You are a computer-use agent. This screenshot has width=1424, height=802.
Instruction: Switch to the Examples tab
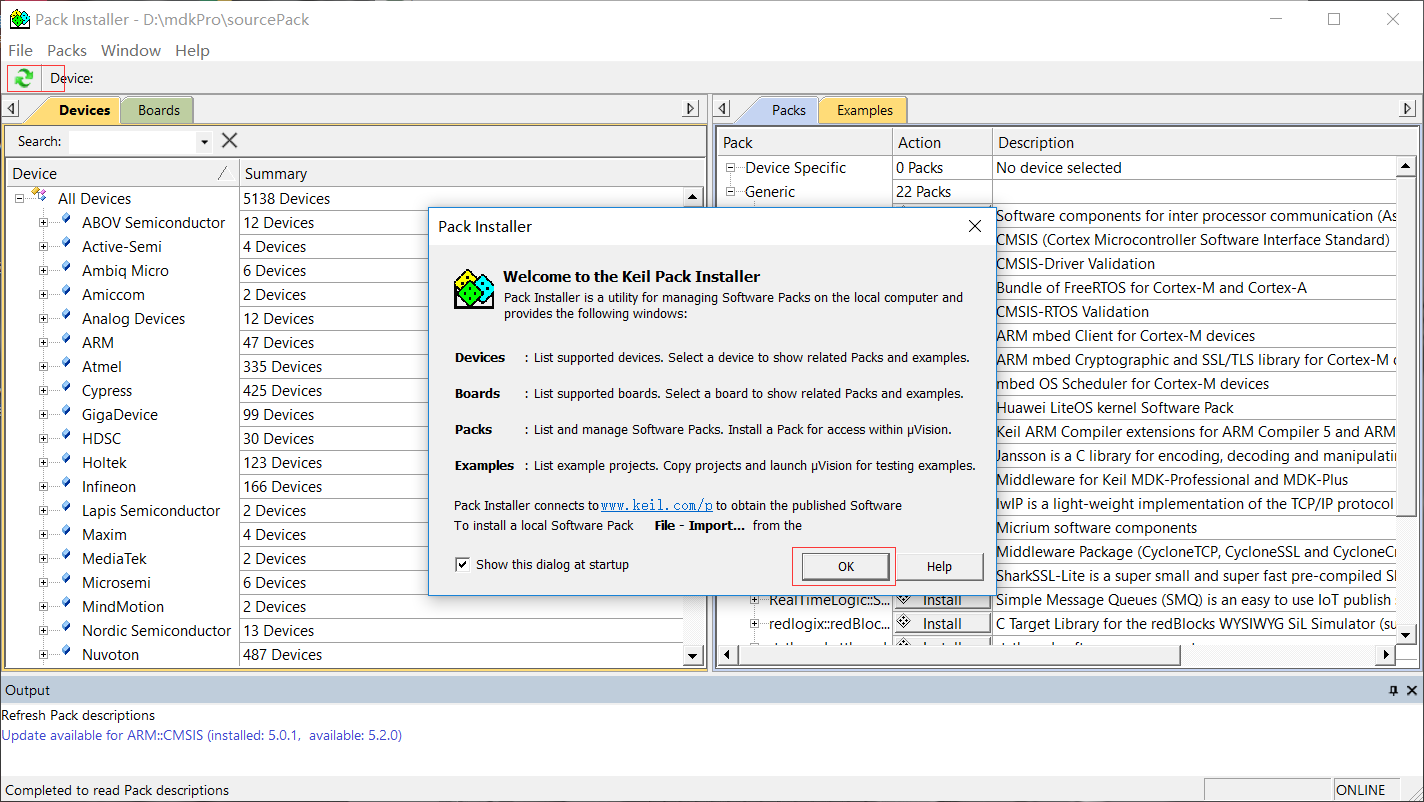click(865, 110)
